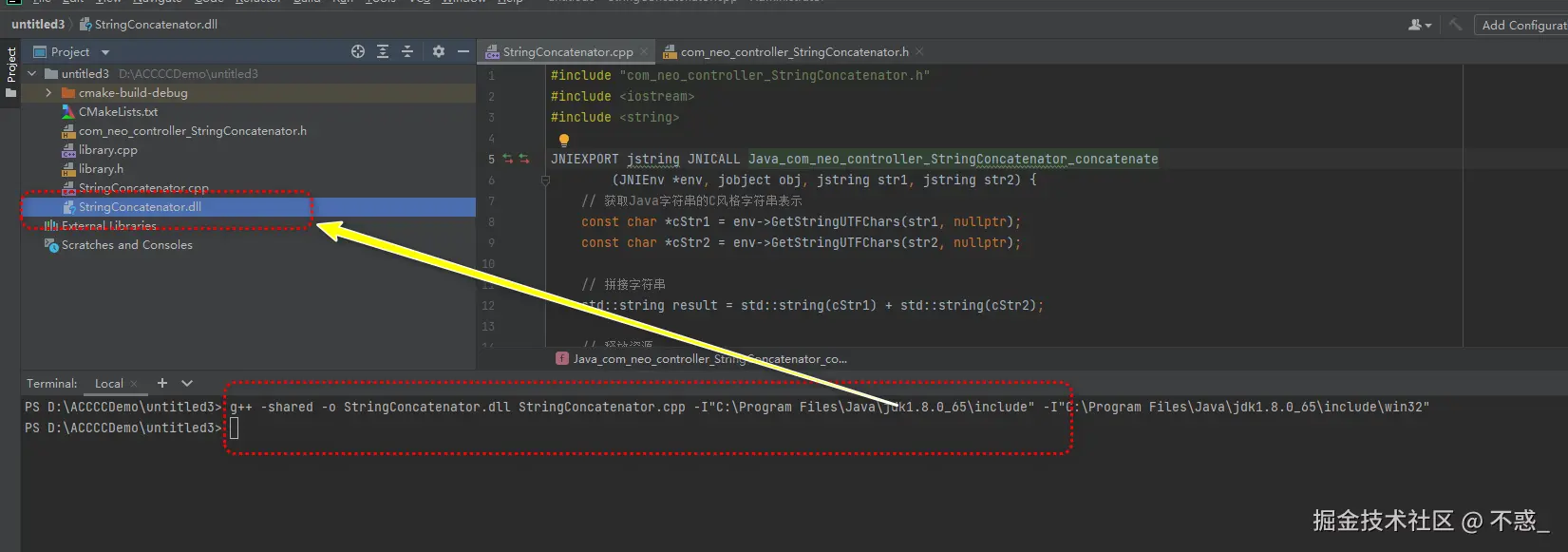Image resolution: width=1568 pixels, height=552 pixels.
Task: Close the StringConcatenator.cpp editor tab
Action: 644,51
